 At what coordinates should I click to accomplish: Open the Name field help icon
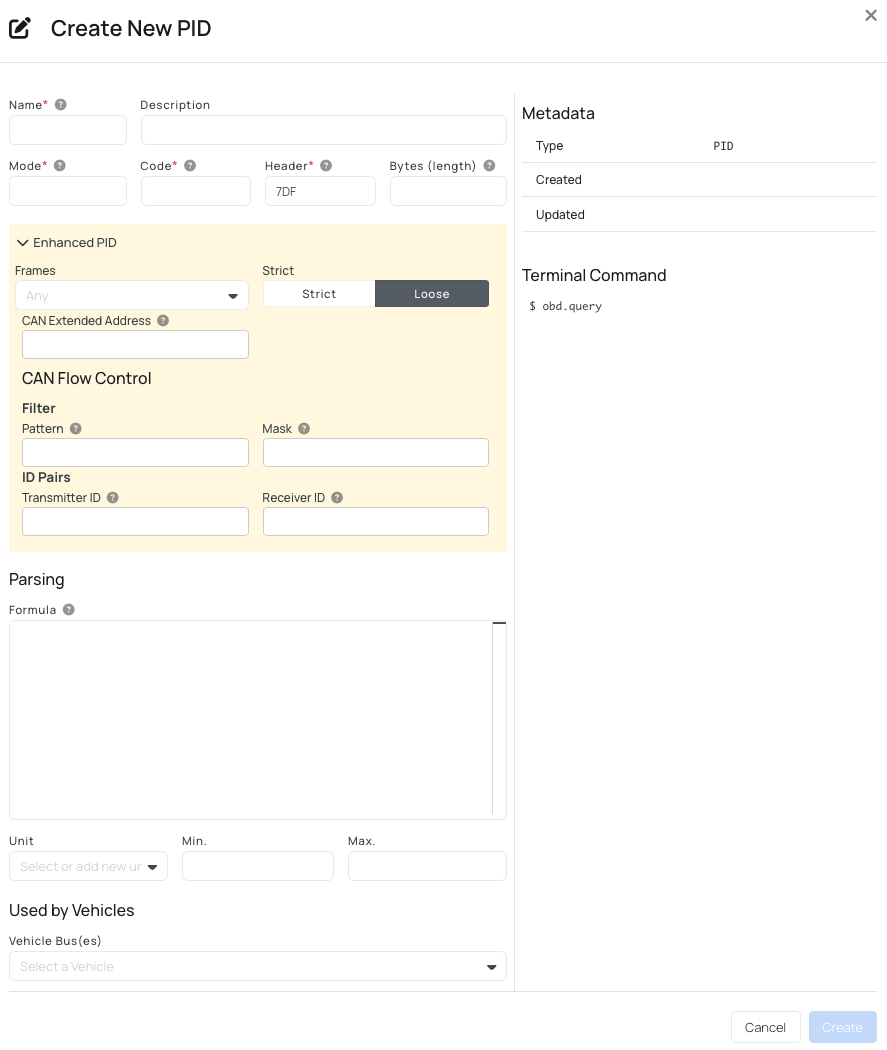click(60, 104)
